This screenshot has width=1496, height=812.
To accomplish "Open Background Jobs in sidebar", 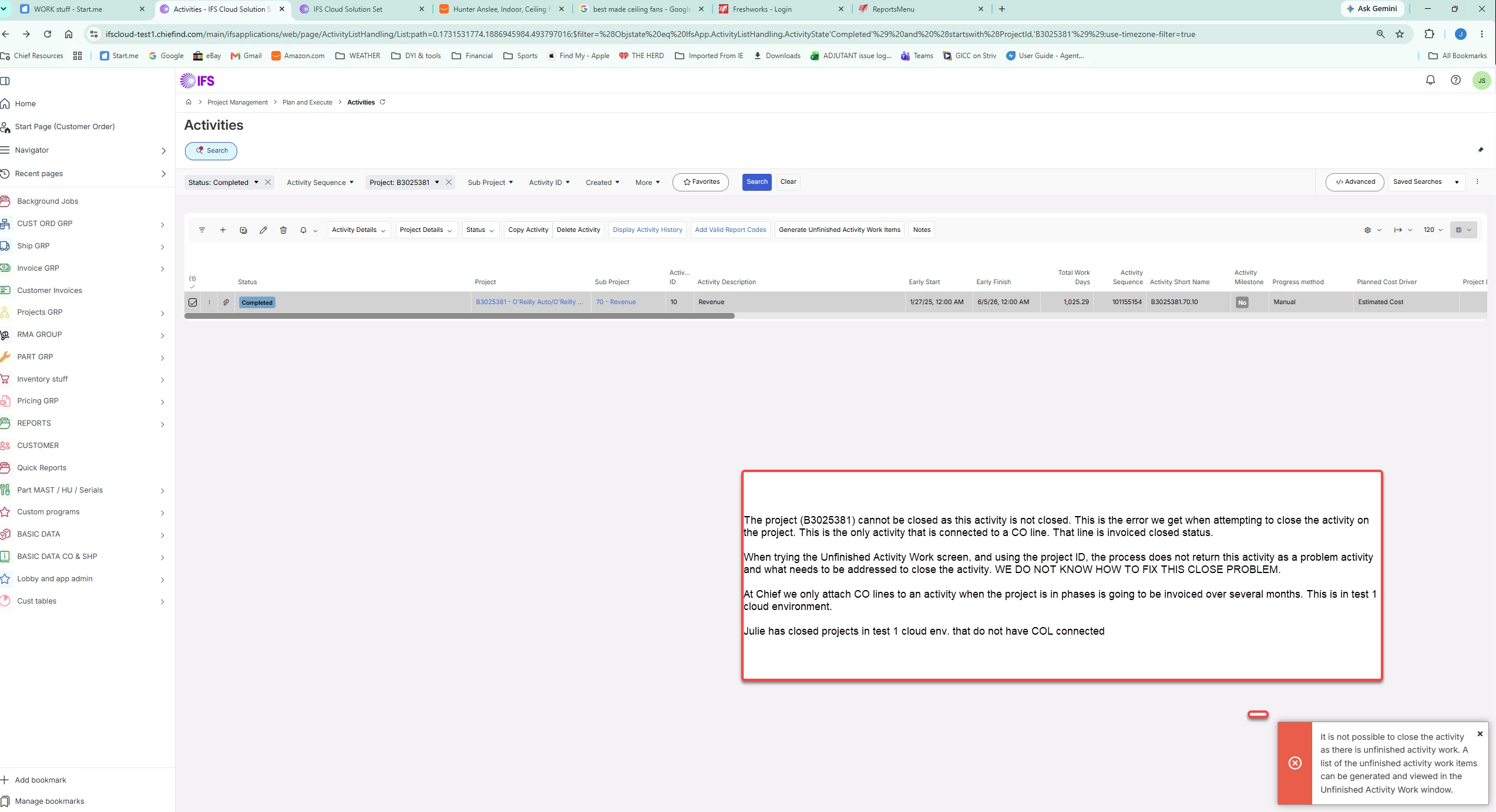I will 48,201.
